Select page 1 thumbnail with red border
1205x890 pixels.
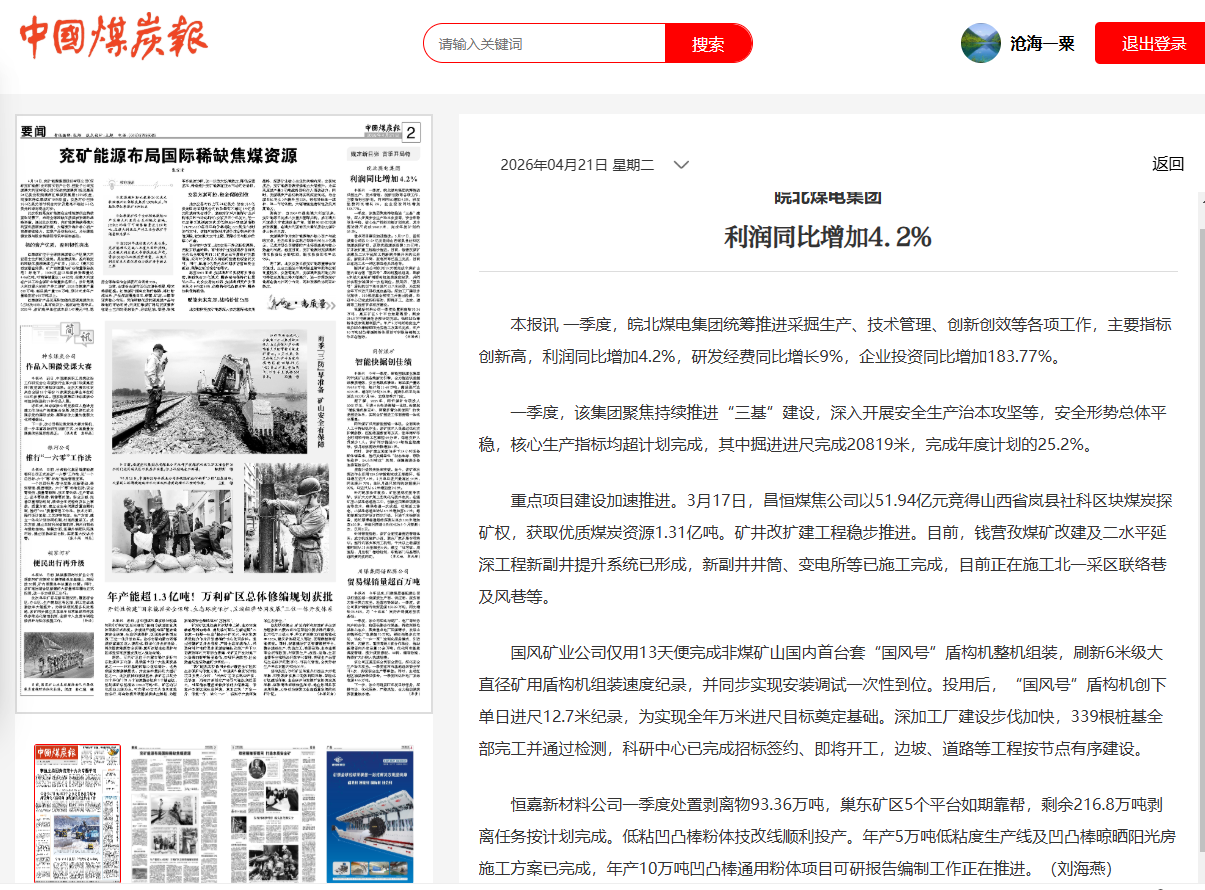coord(77,813)
